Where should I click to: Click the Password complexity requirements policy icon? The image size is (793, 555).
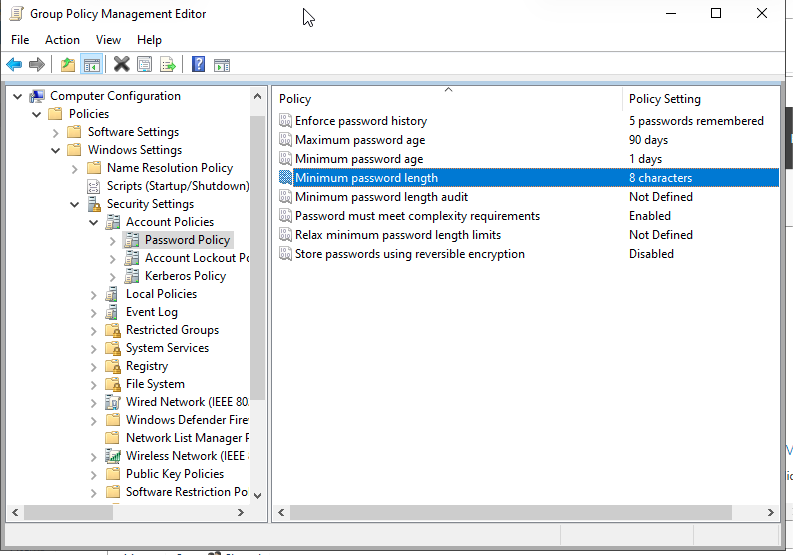285,216
